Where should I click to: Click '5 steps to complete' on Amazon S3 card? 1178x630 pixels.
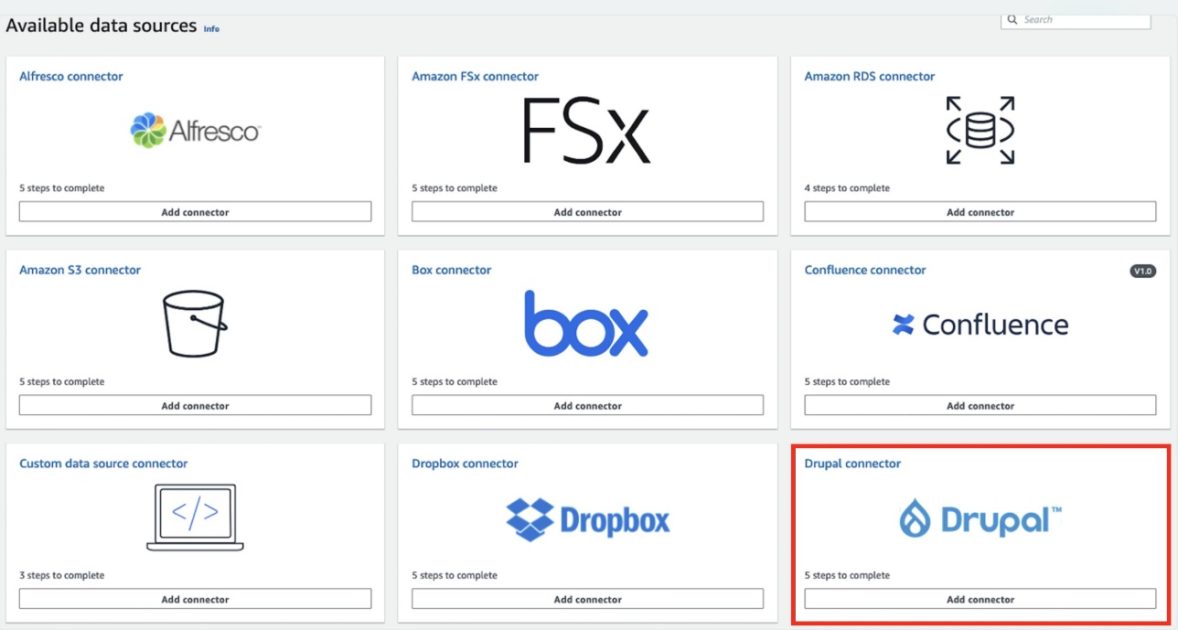(x=62, y=381)
